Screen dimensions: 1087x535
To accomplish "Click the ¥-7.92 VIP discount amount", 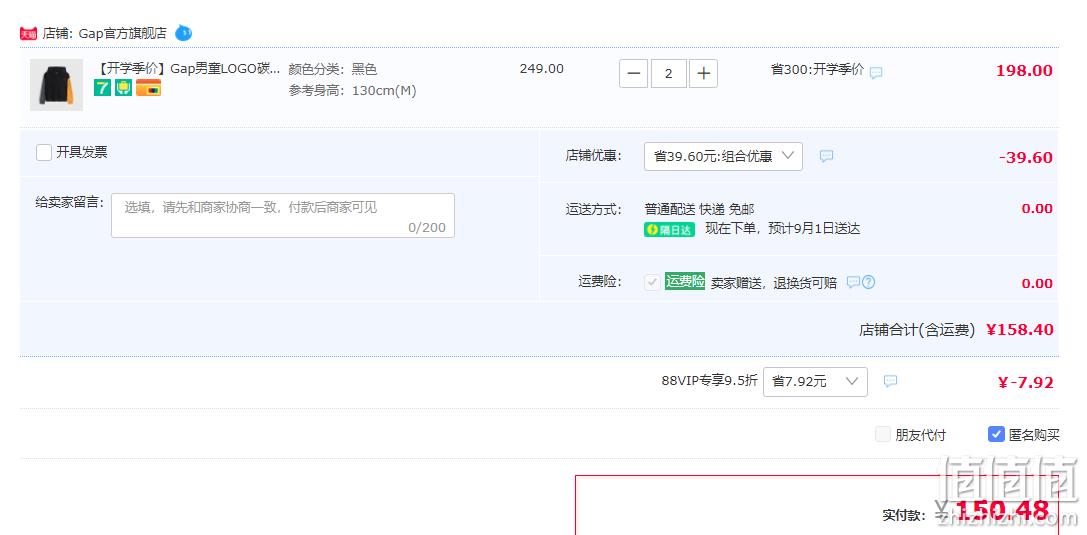I will point(1025,383).
